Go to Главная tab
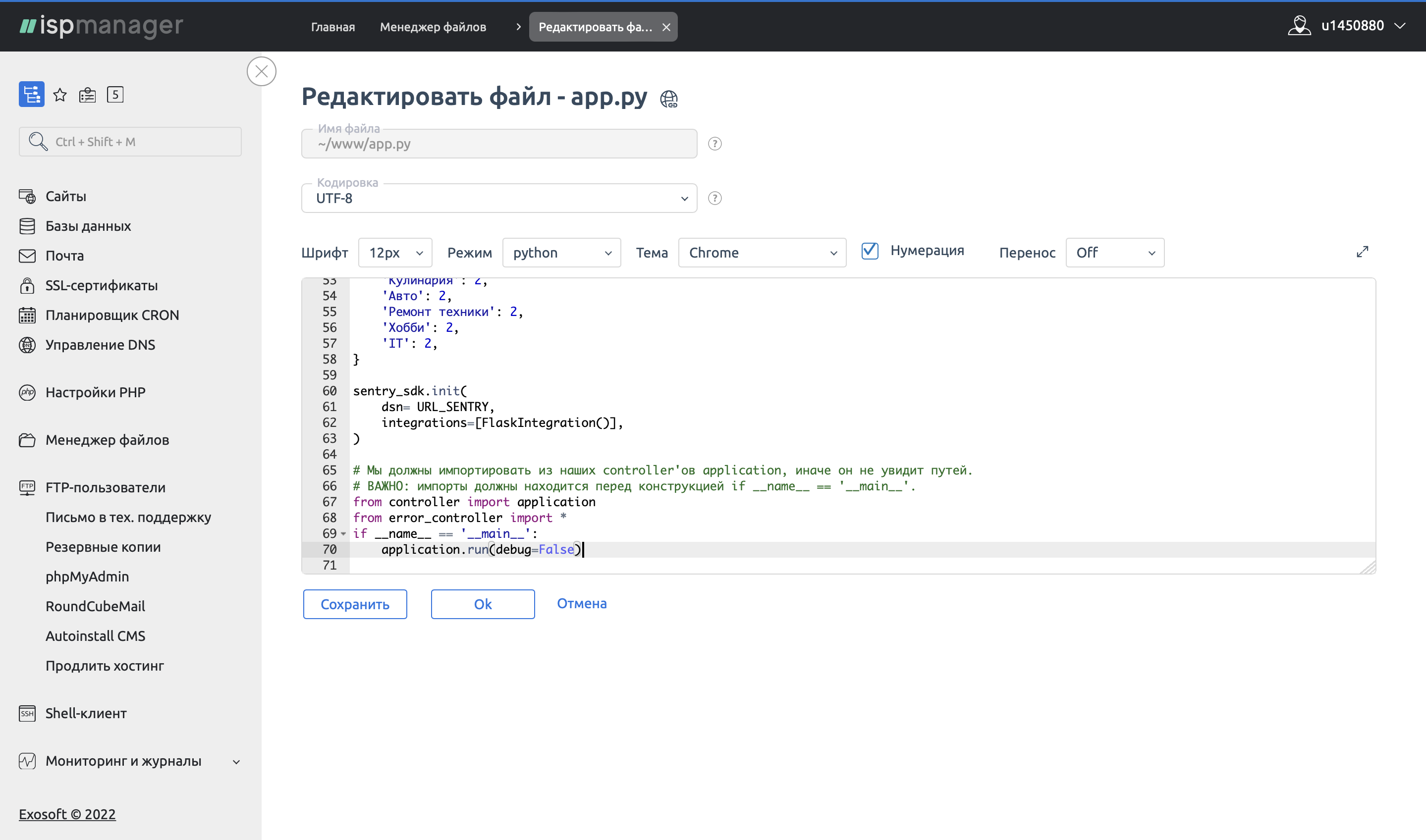The image size is (1426, 840). [333, 27]
